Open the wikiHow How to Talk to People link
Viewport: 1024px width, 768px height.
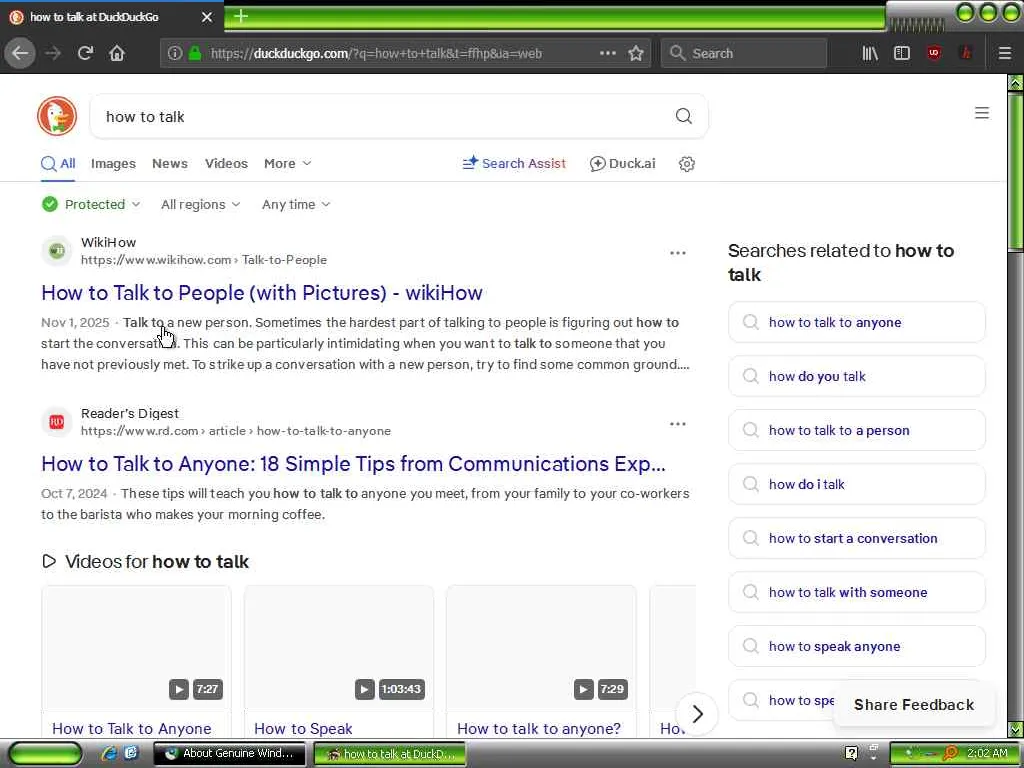pos(262,293)
